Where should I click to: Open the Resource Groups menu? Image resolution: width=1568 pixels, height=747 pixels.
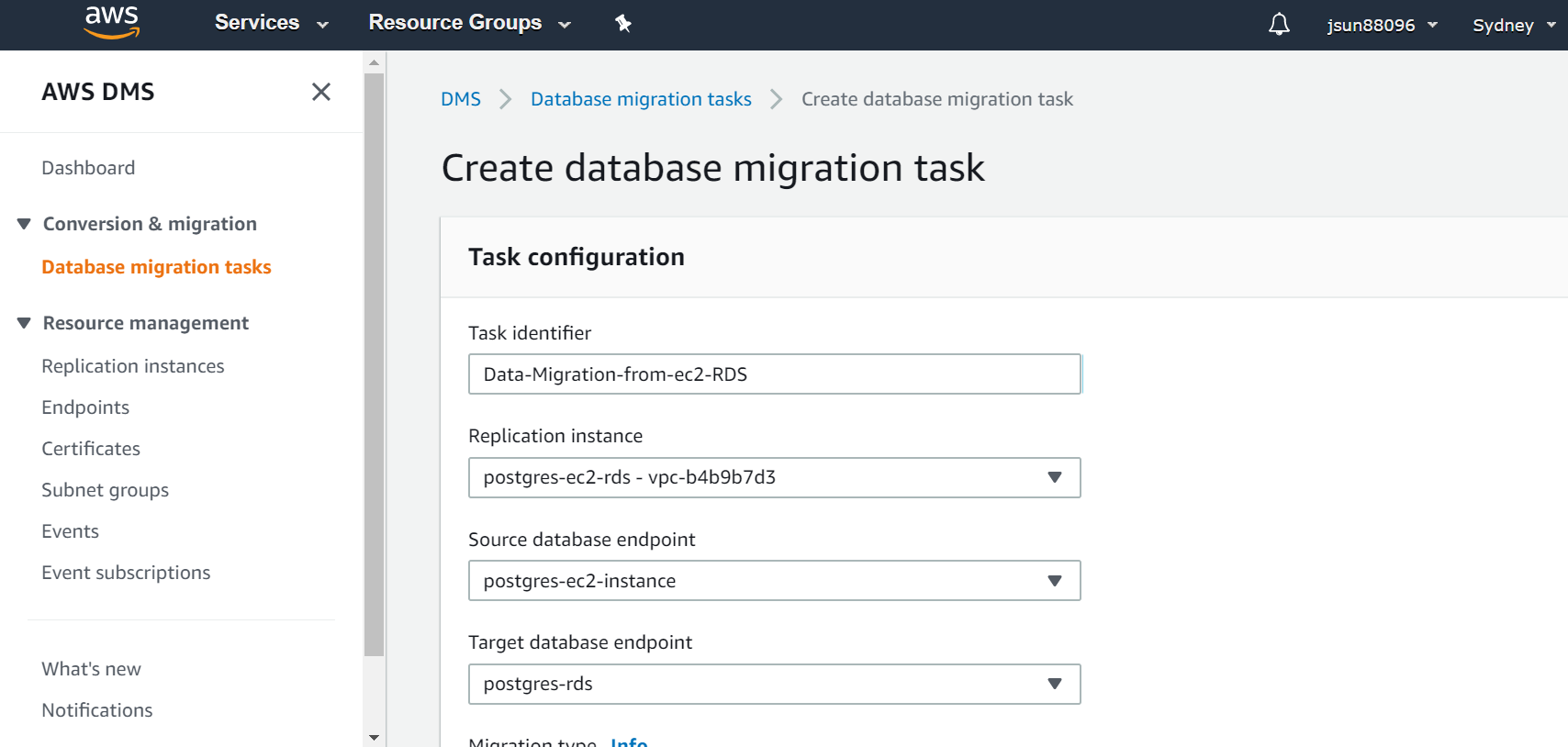(469, 23)
